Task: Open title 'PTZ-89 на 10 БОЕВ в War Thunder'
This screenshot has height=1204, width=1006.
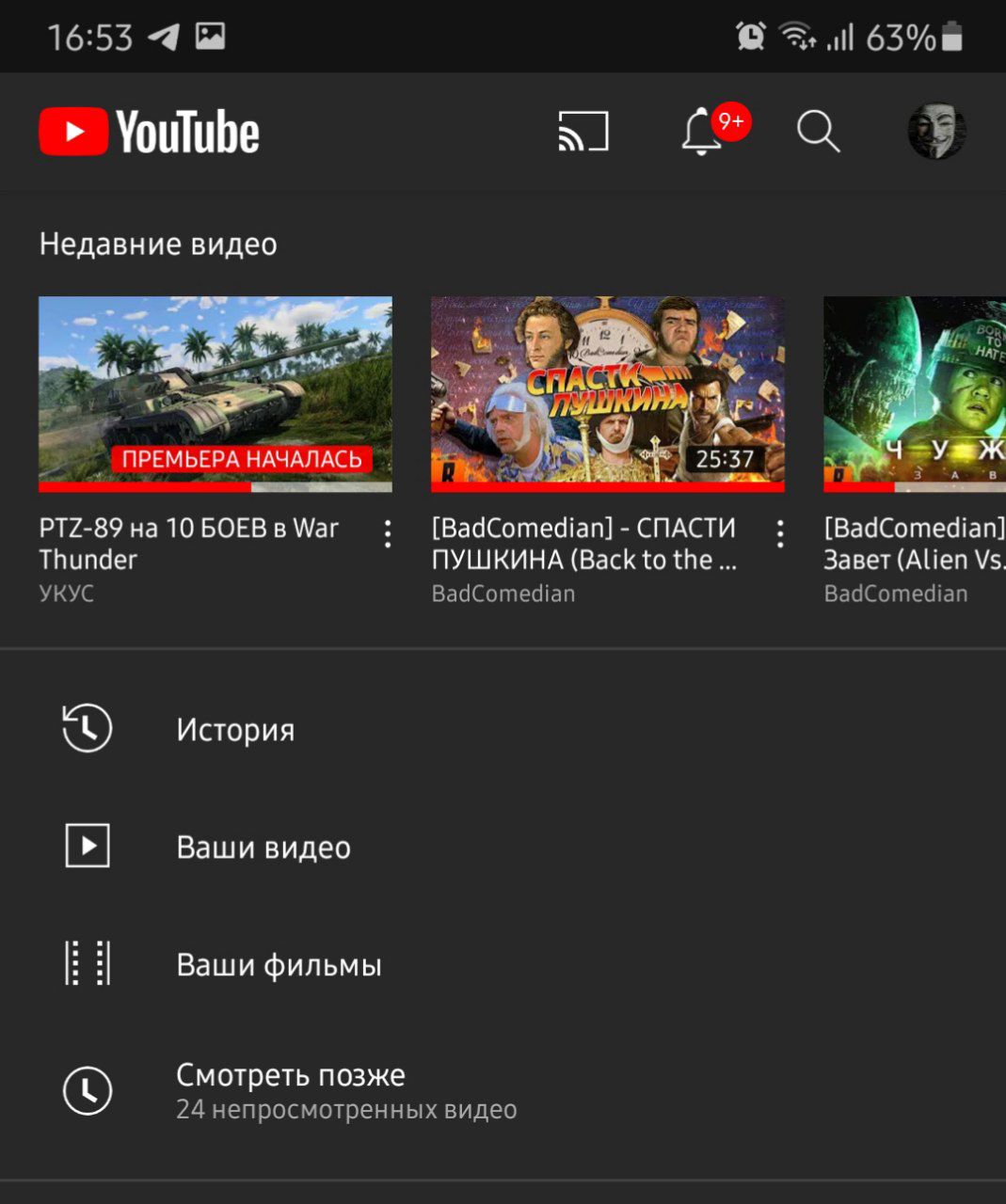Action: point(188,544)
